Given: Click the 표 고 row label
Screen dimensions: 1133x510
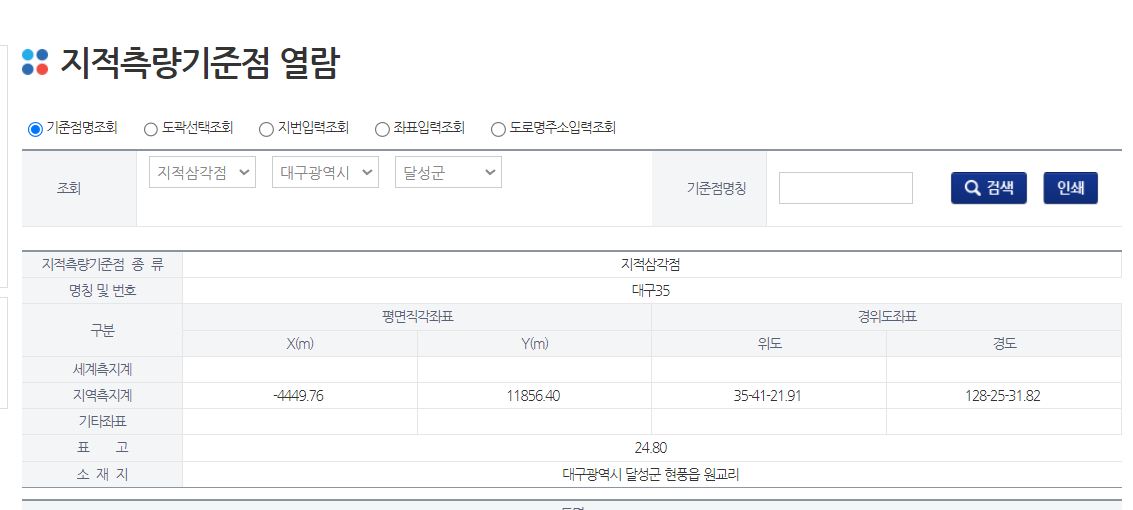Looking at the screenshot, I should pos(102,448).
